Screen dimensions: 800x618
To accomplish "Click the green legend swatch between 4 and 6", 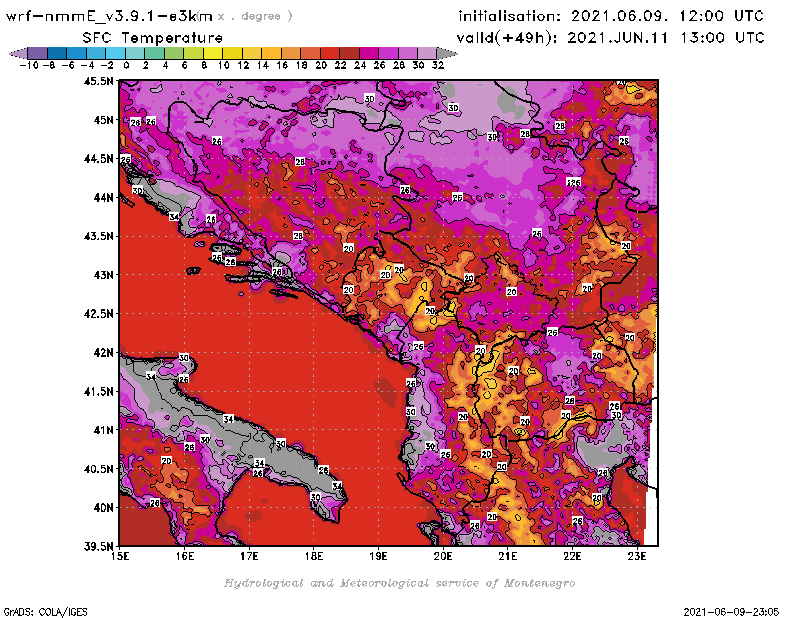I will [174, 53].
